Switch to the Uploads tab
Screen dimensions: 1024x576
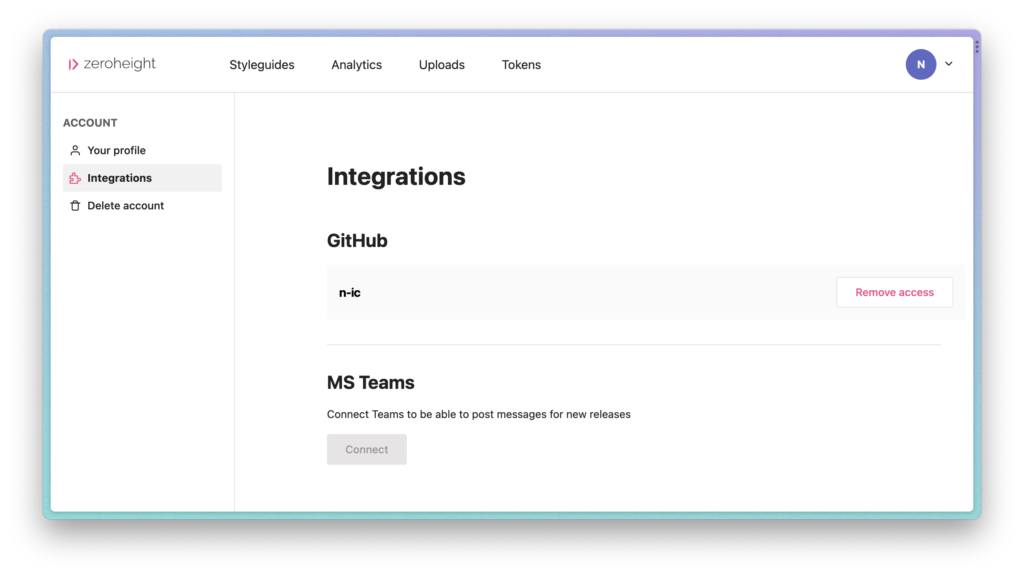click(441, 65)
